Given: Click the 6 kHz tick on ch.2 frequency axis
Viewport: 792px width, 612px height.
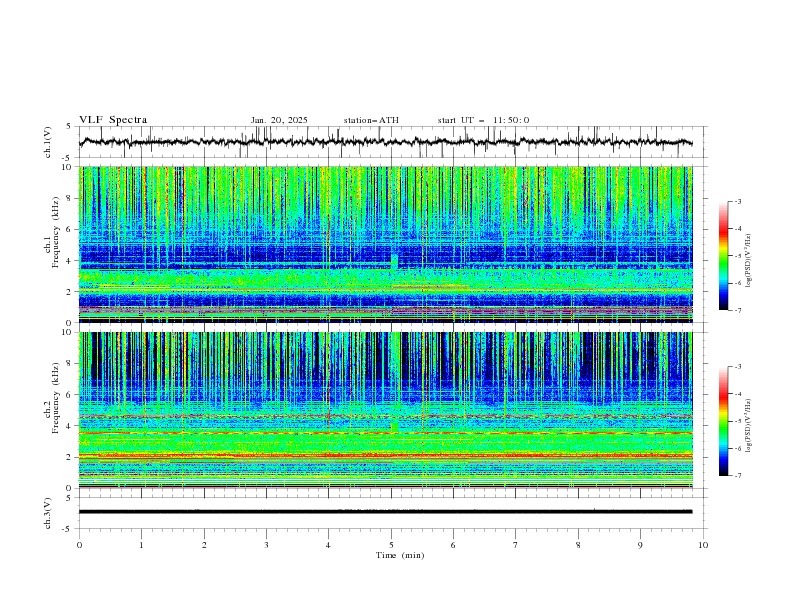Looking at the screenshot, I should point(70,395).
